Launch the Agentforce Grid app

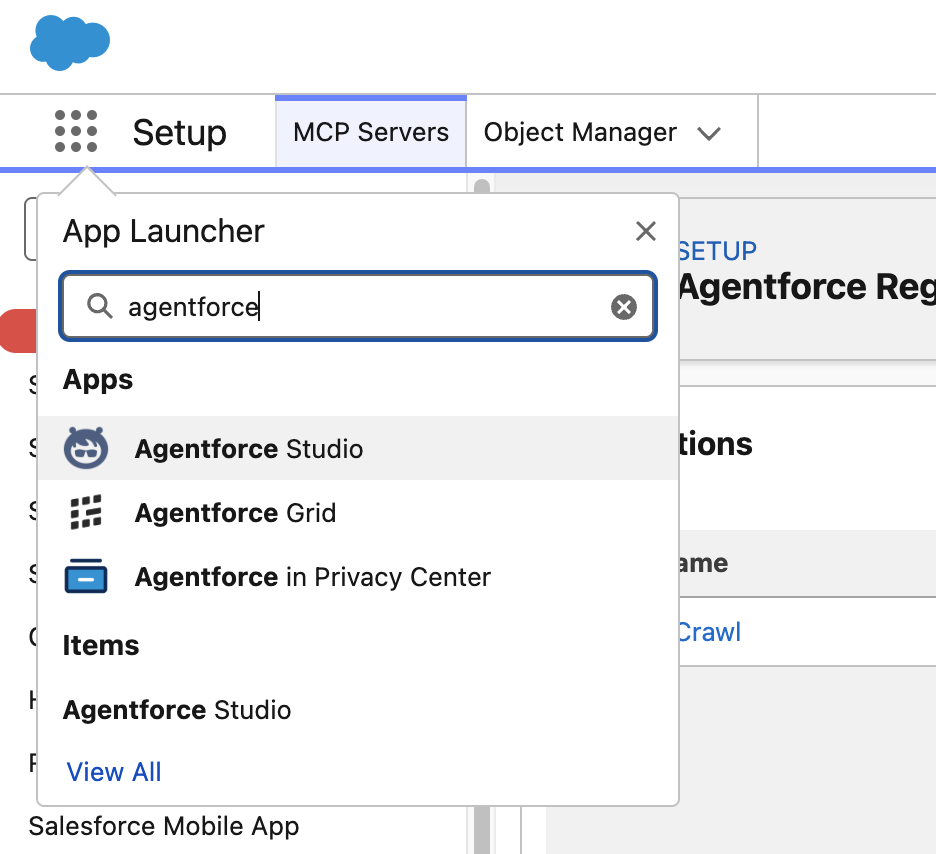[358, 513]
